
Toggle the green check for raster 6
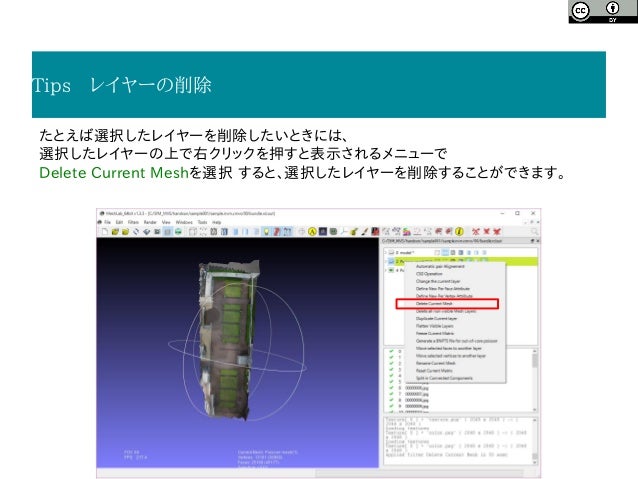pyautogui.click(x=391, y=388)
